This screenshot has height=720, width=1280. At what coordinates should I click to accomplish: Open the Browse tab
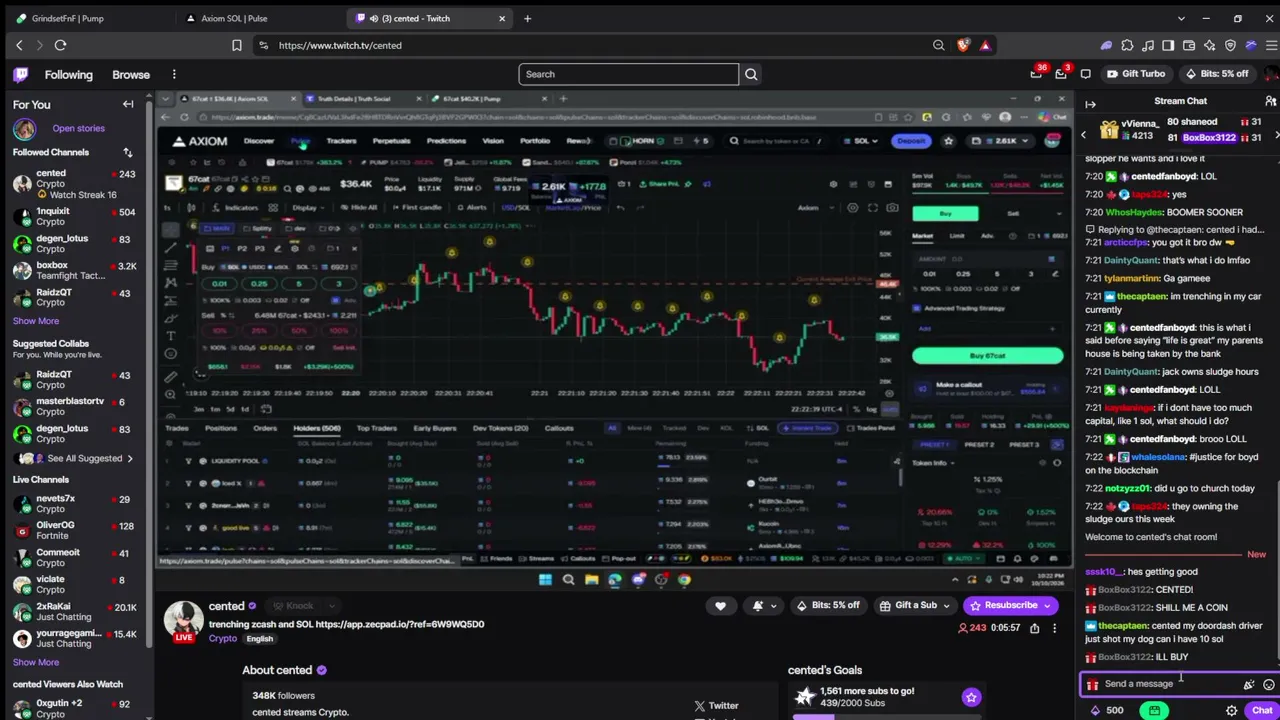131,74
